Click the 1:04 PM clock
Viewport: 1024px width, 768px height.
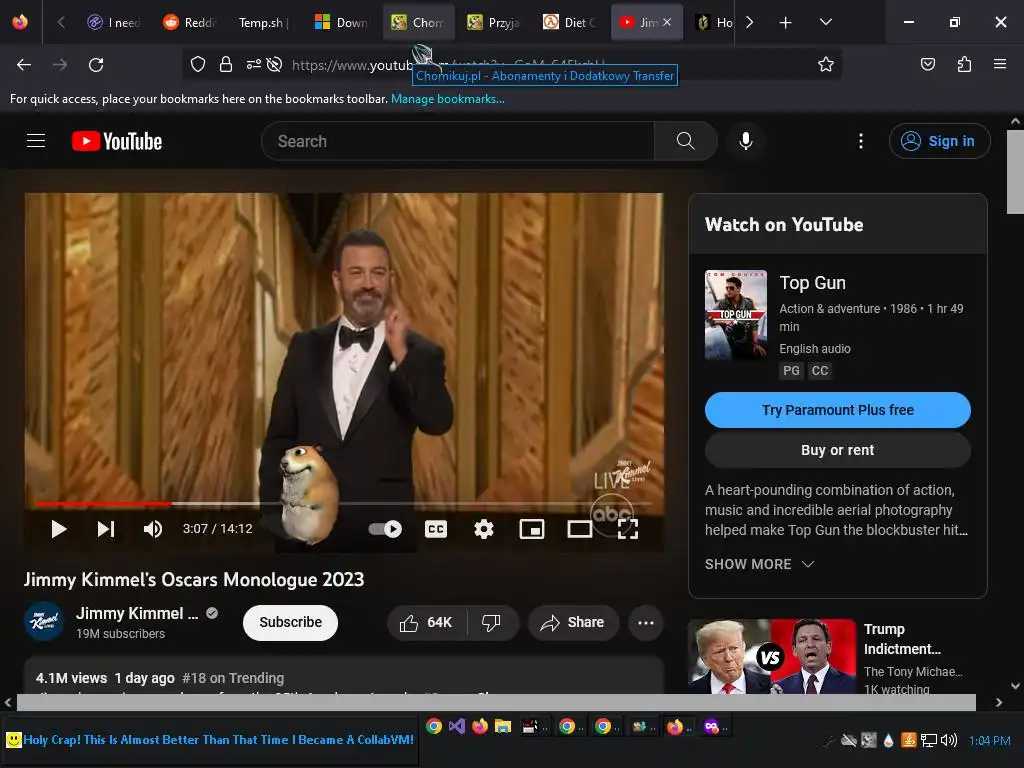click(x=989, y=741)
